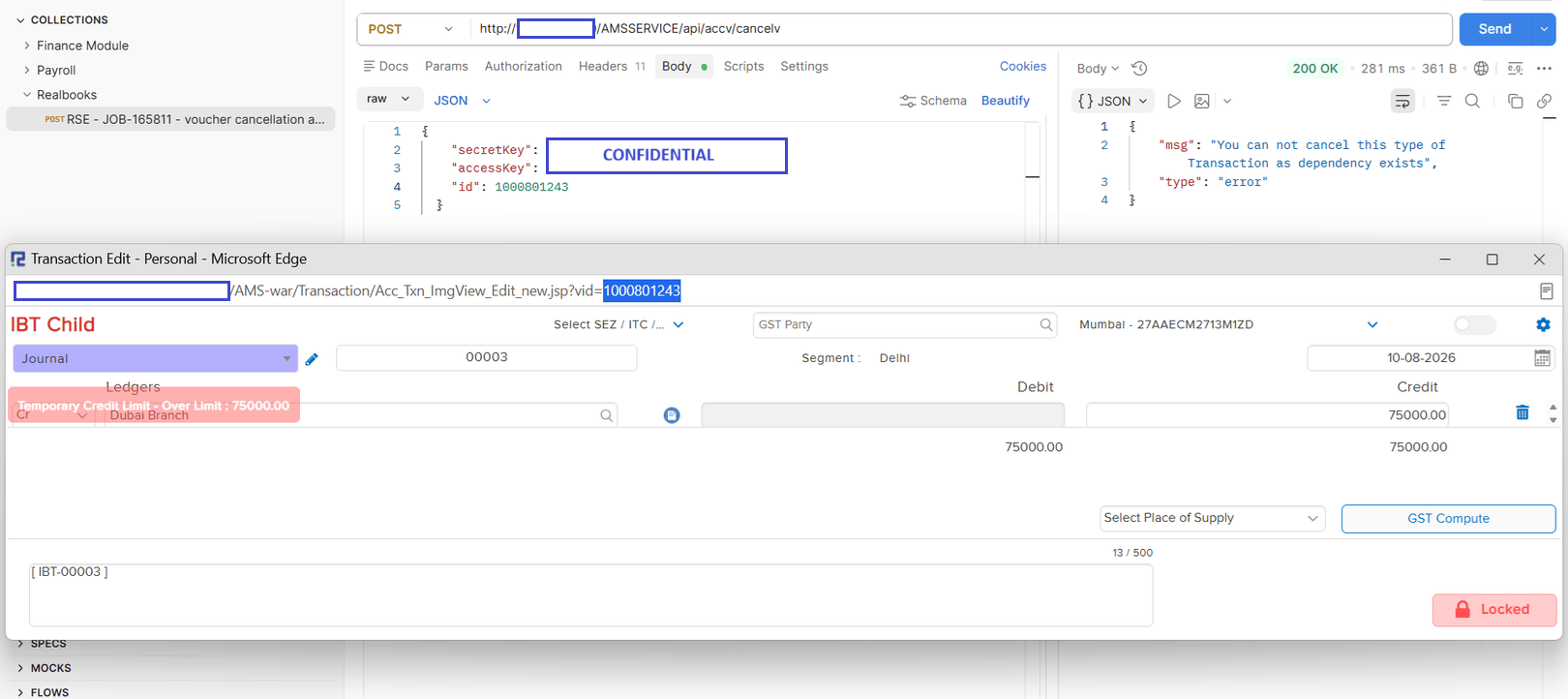Click the Cookies link
1568x699 pixels.
1022,66
